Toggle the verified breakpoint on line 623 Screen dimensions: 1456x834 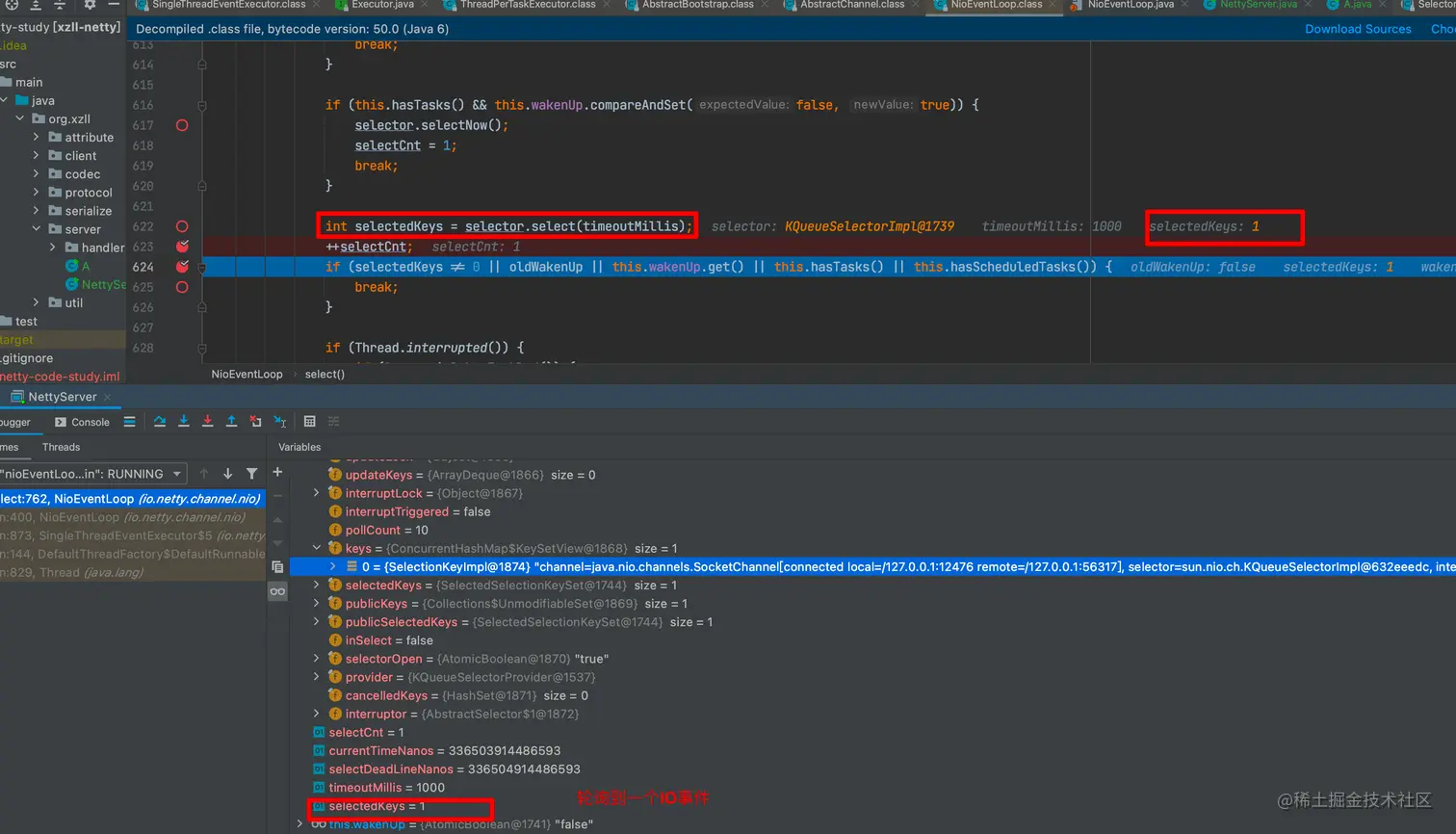(x=182, y=247)
